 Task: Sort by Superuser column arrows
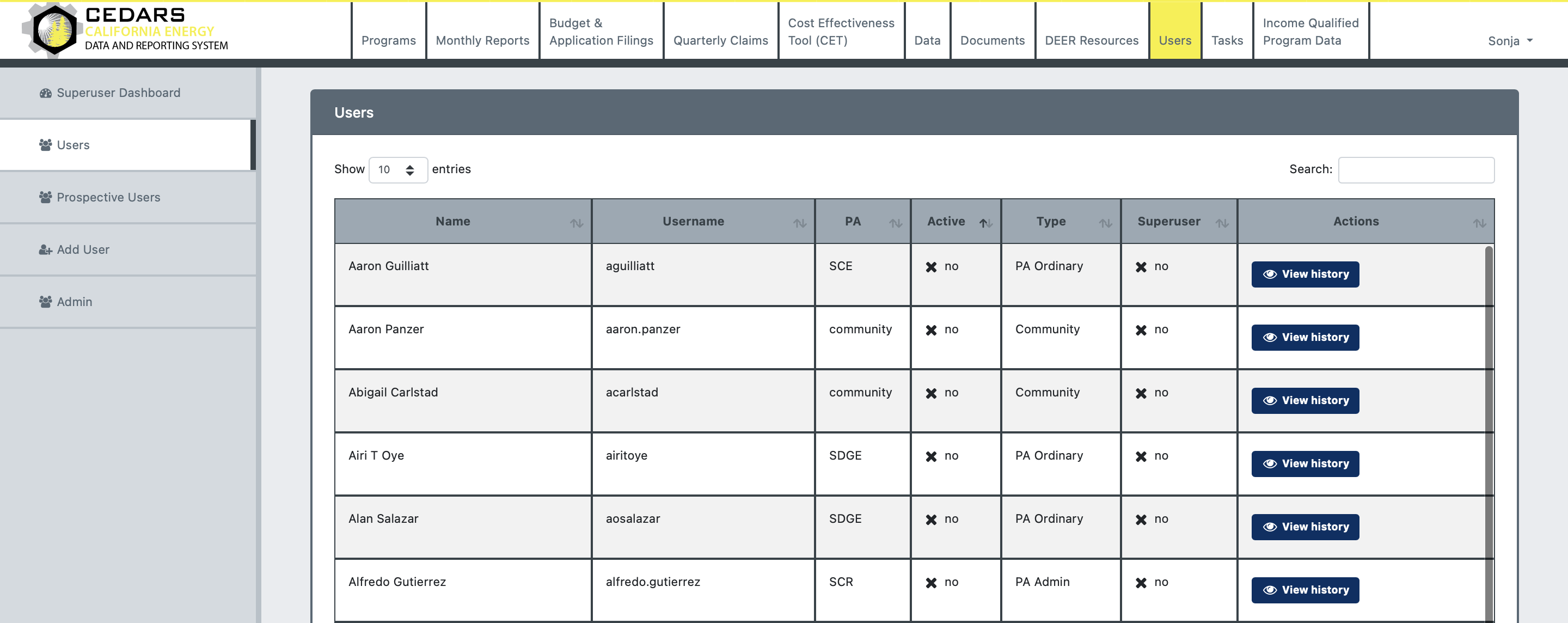tap(1221, 223)
